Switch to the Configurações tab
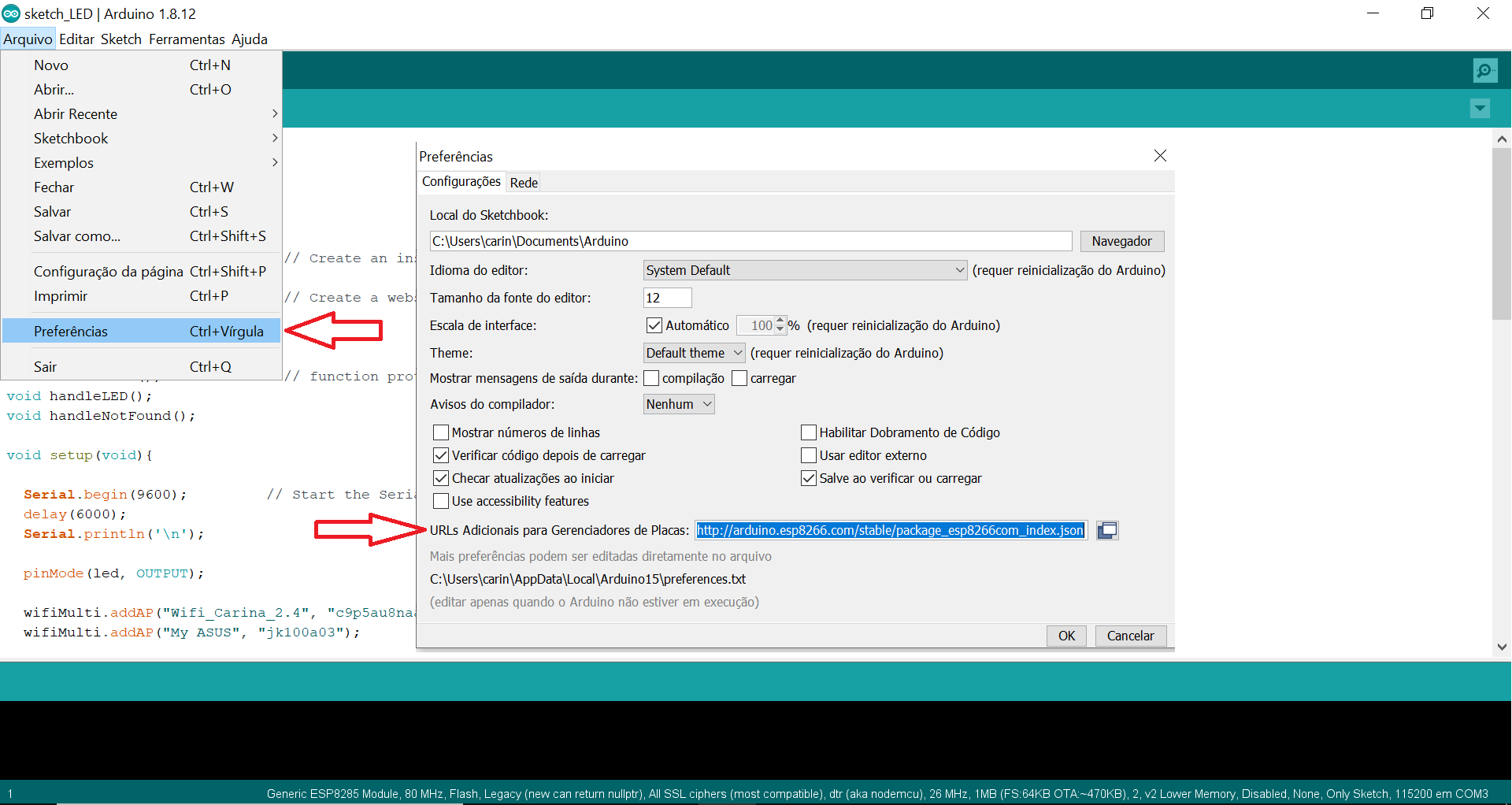This screenshot has width=1512, height=805. click(461, 182)
